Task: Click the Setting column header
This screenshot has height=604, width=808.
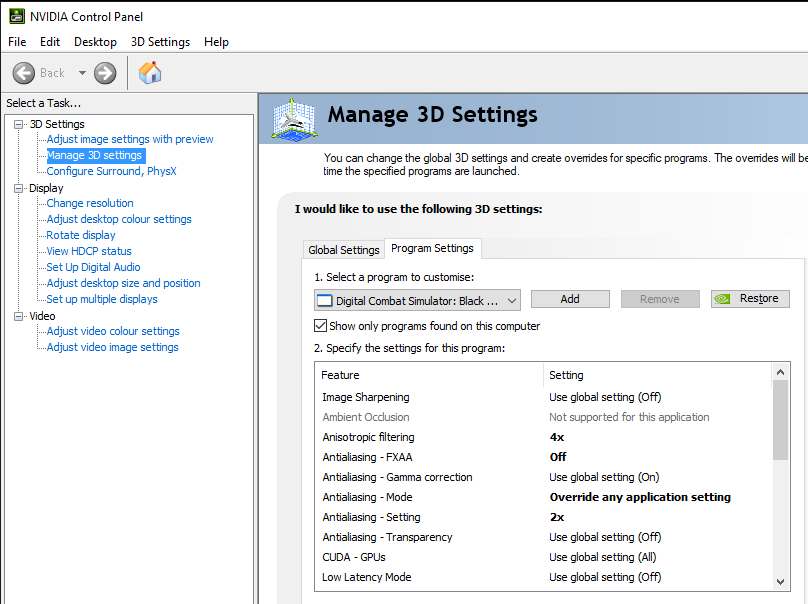Action: point(658,375)
